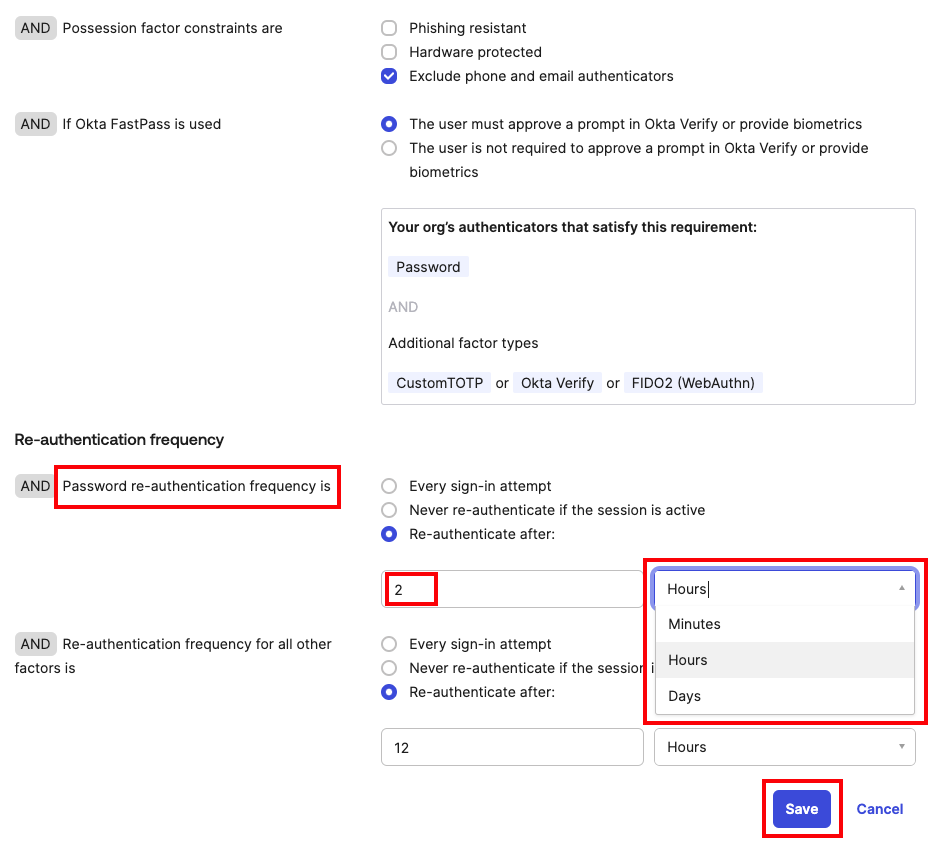Edit the password re-authentication value field showing 2
The width and height of the screenshot is (936, 844).
click(410, 589)
